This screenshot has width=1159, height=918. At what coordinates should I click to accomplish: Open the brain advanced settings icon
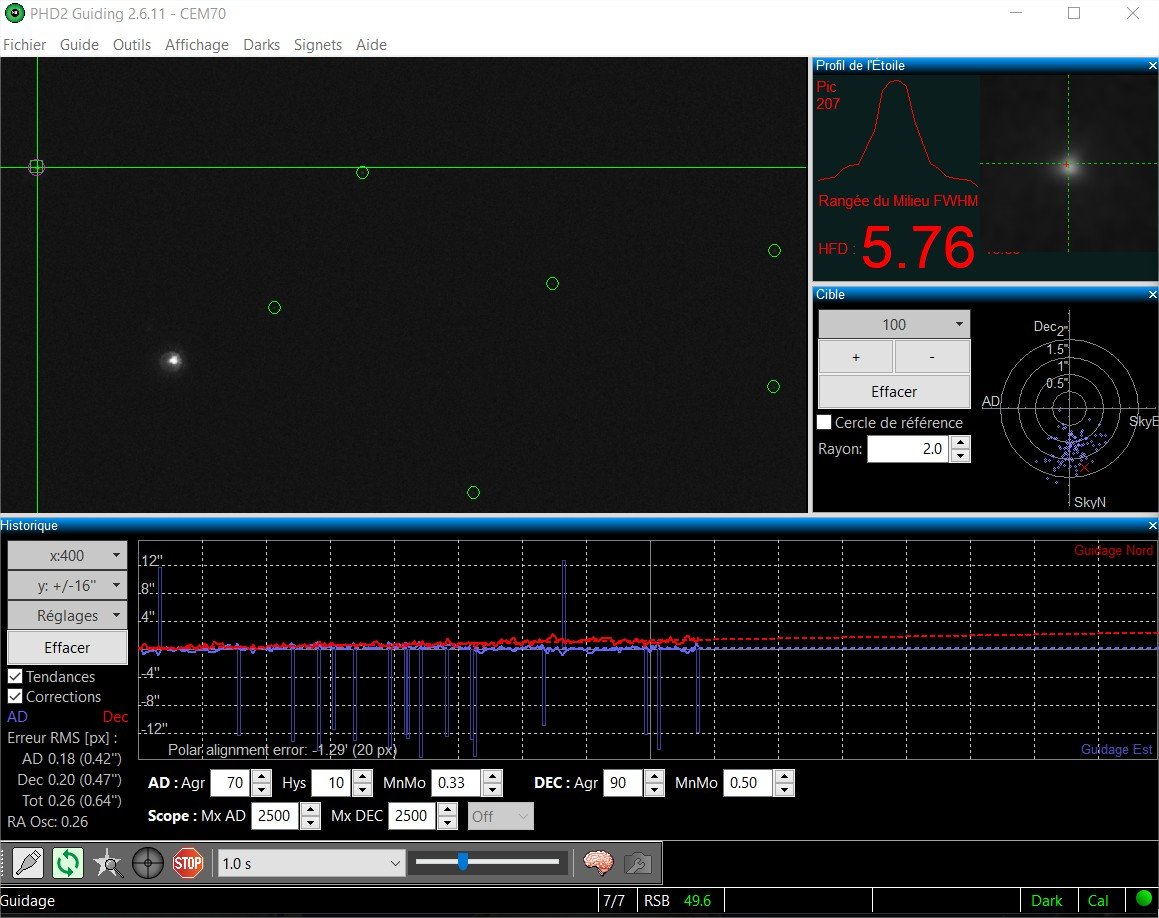coord(598,863)
